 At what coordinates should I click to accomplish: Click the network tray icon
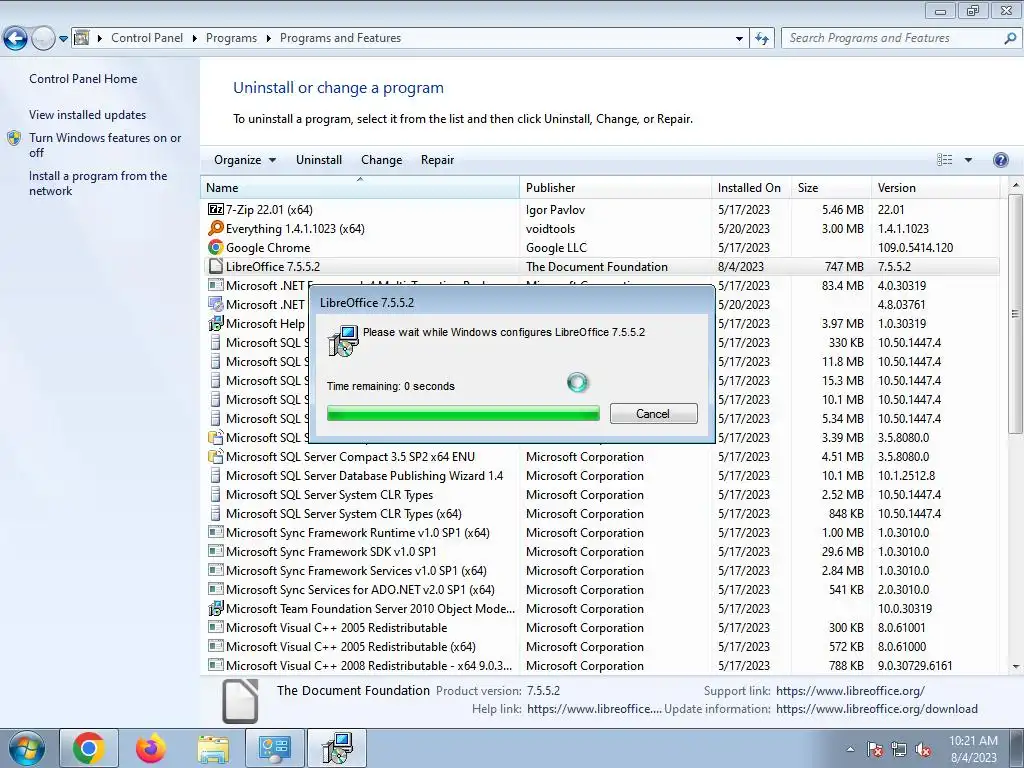click(x=899, y=749)
